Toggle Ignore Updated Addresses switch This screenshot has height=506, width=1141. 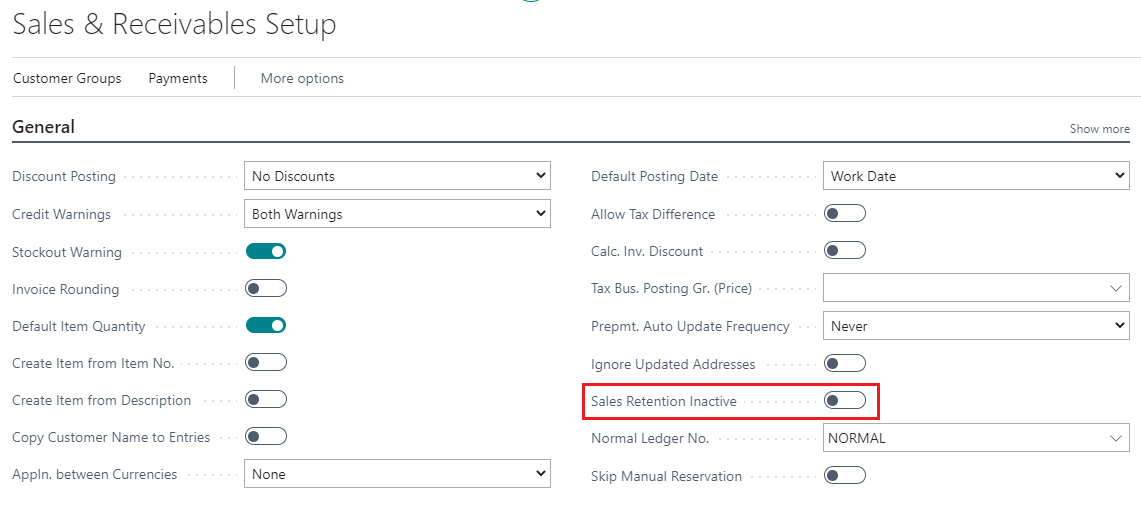click(845, 363)
